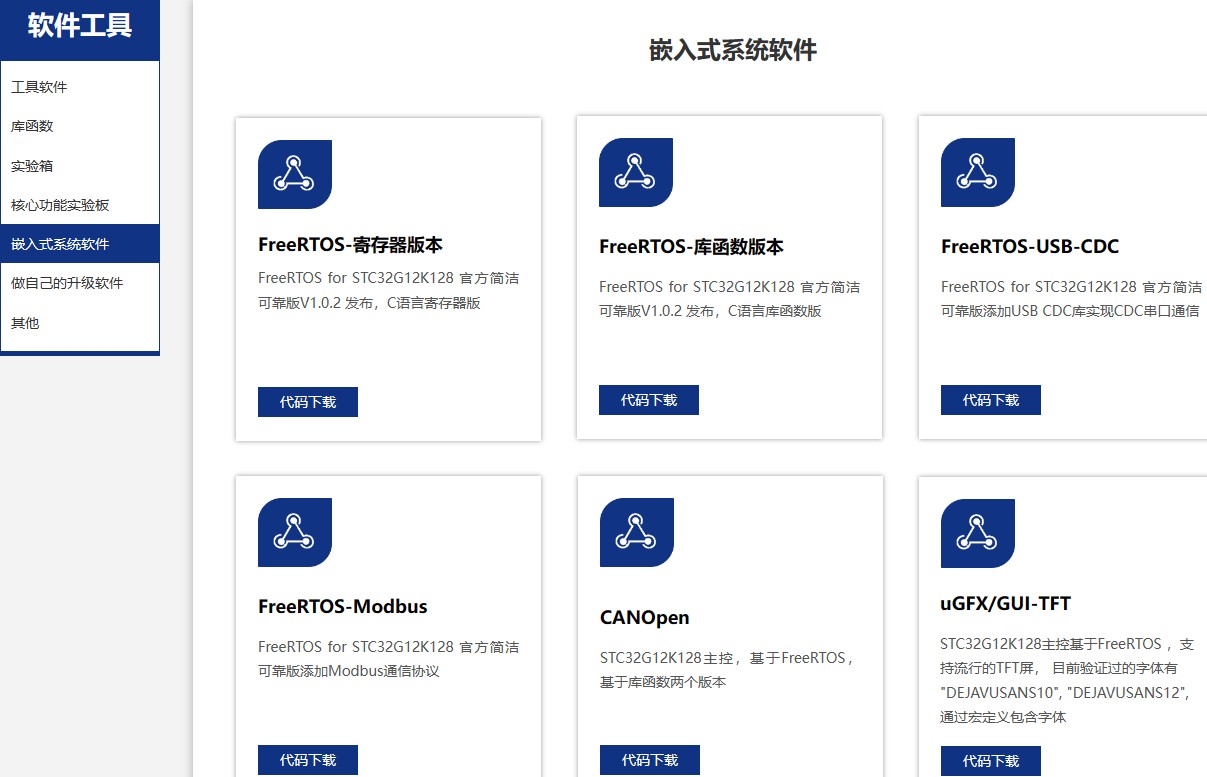The image size is (1207, 777).
Task: Go to 核心功能实验板 sidebar item
Action: click(80, 205)
